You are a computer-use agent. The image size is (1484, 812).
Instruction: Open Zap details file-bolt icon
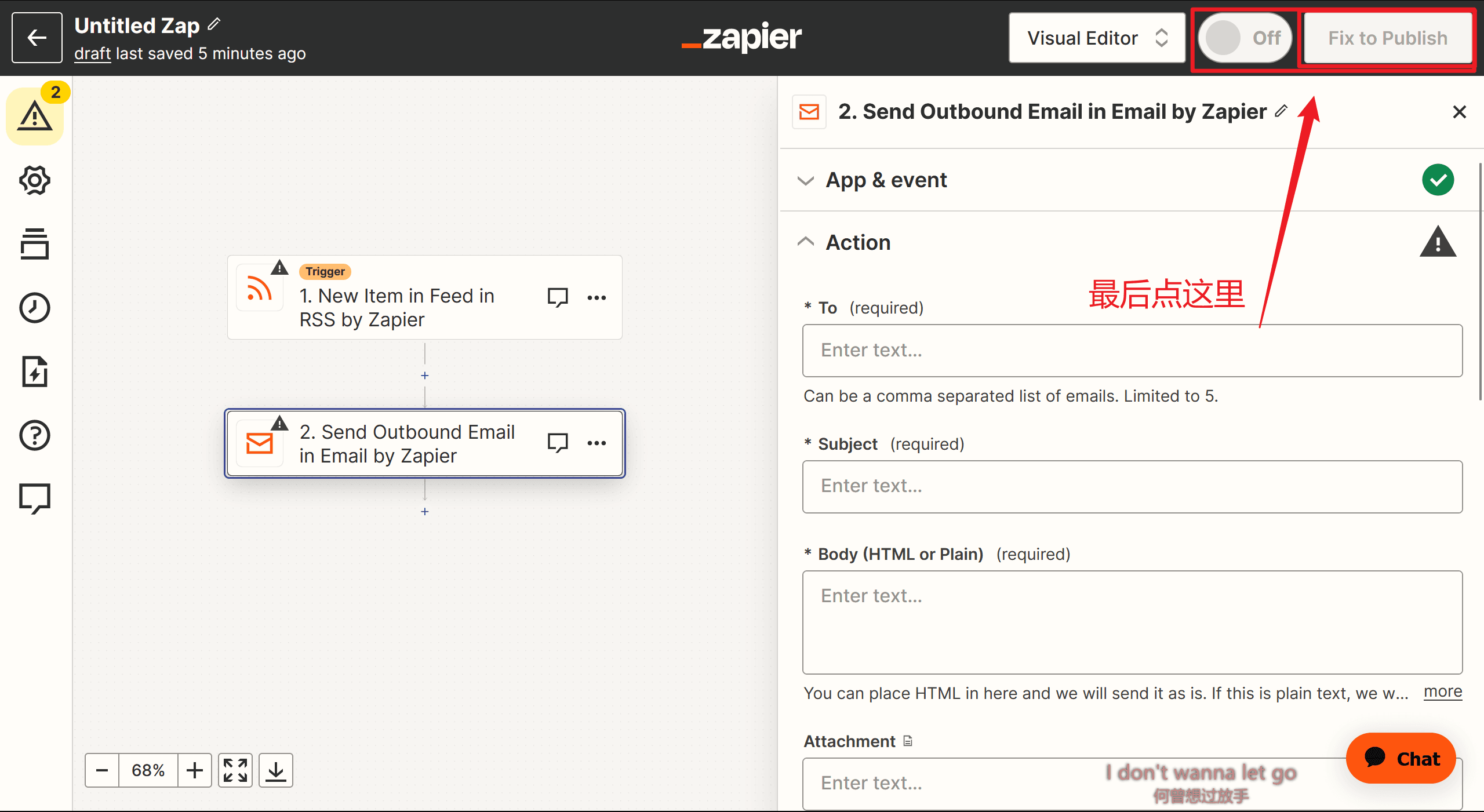(x=35, y=372)
